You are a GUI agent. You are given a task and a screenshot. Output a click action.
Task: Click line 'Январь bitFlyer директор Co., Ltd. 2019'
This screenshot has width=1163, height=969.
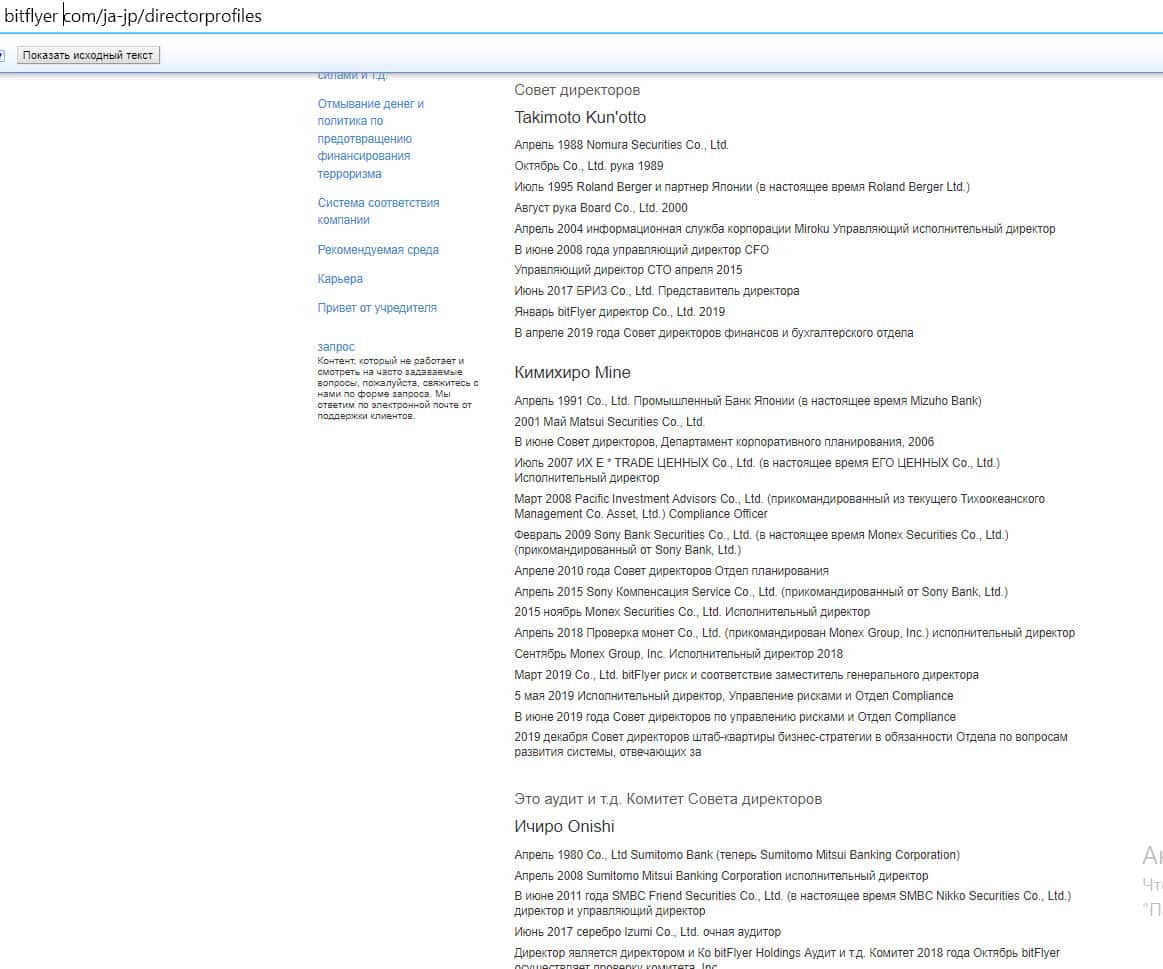coord(619,312)
